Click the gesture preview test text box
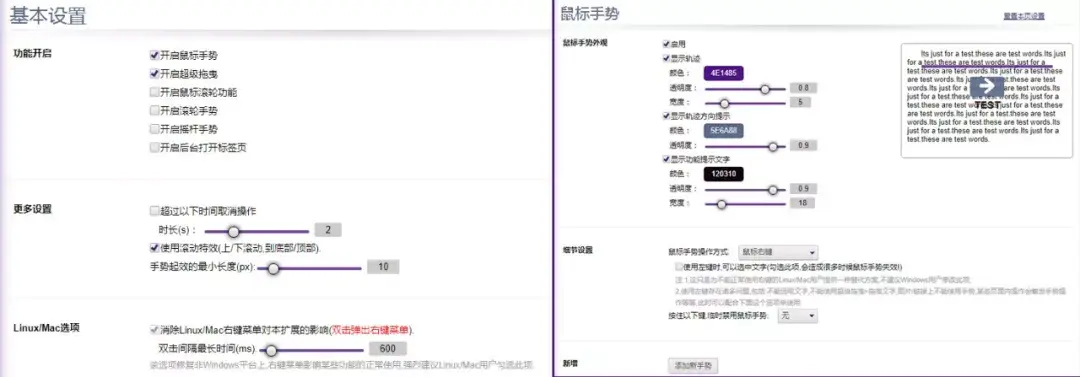This screenshot has width=1080, height=377. (x=987, y=100)
